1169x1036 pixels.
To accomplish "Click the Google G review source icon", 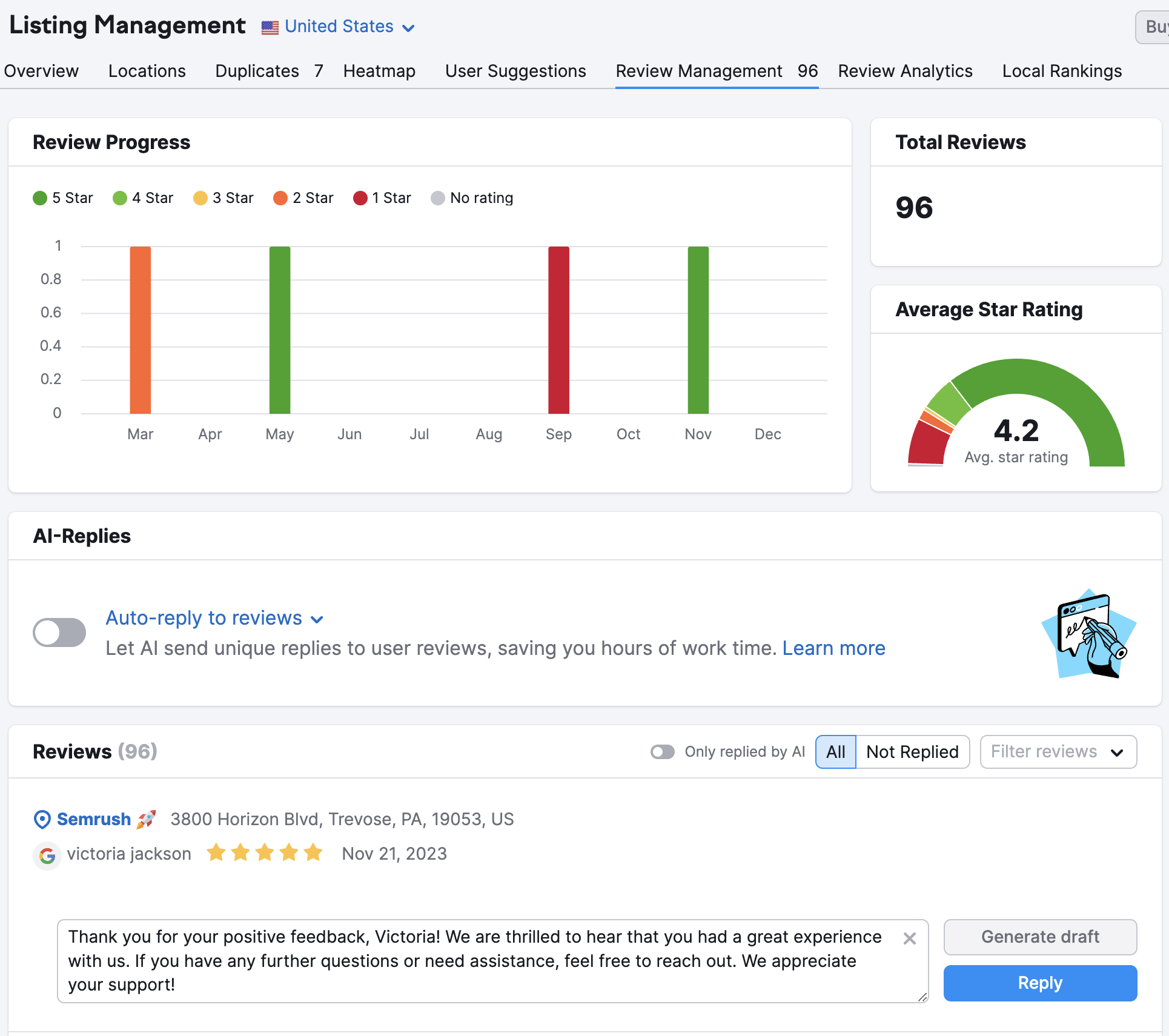I will click(47, 854).
